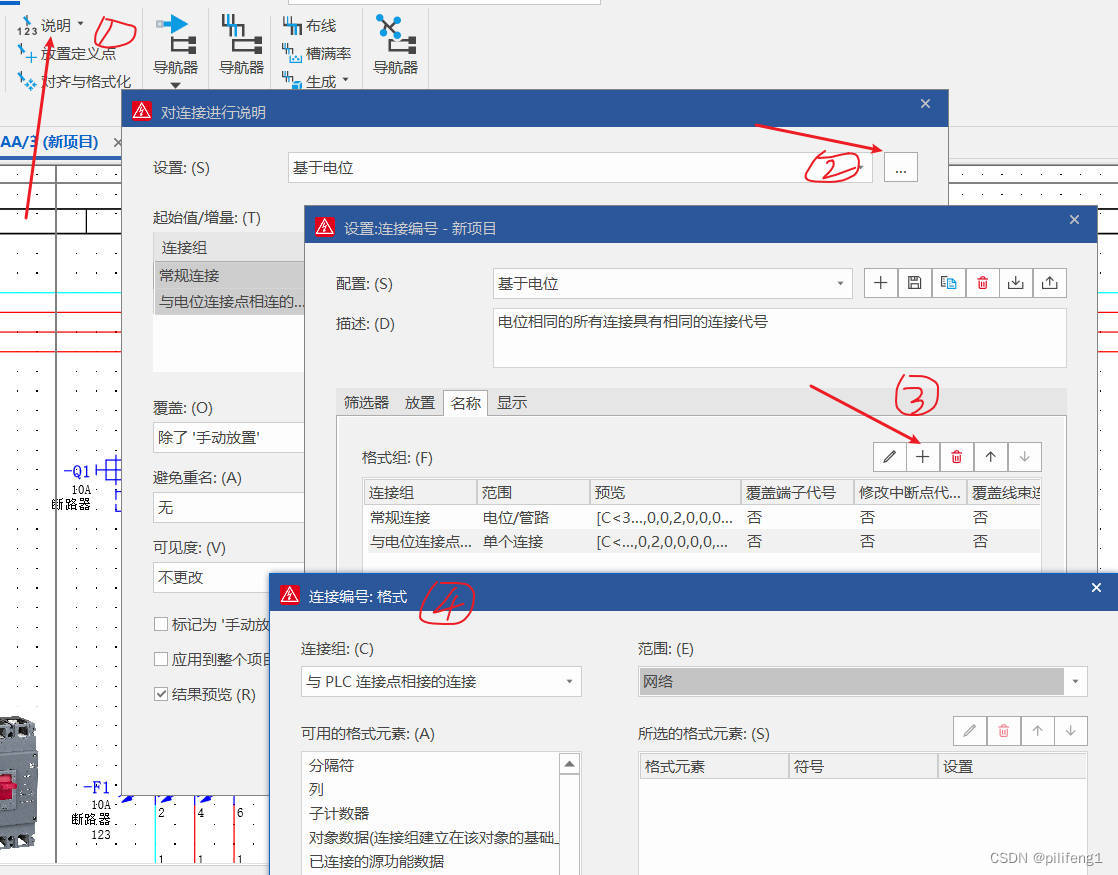Switch to the 显示 tab
The image size is (1118, 875).
(x=512, y=403)
